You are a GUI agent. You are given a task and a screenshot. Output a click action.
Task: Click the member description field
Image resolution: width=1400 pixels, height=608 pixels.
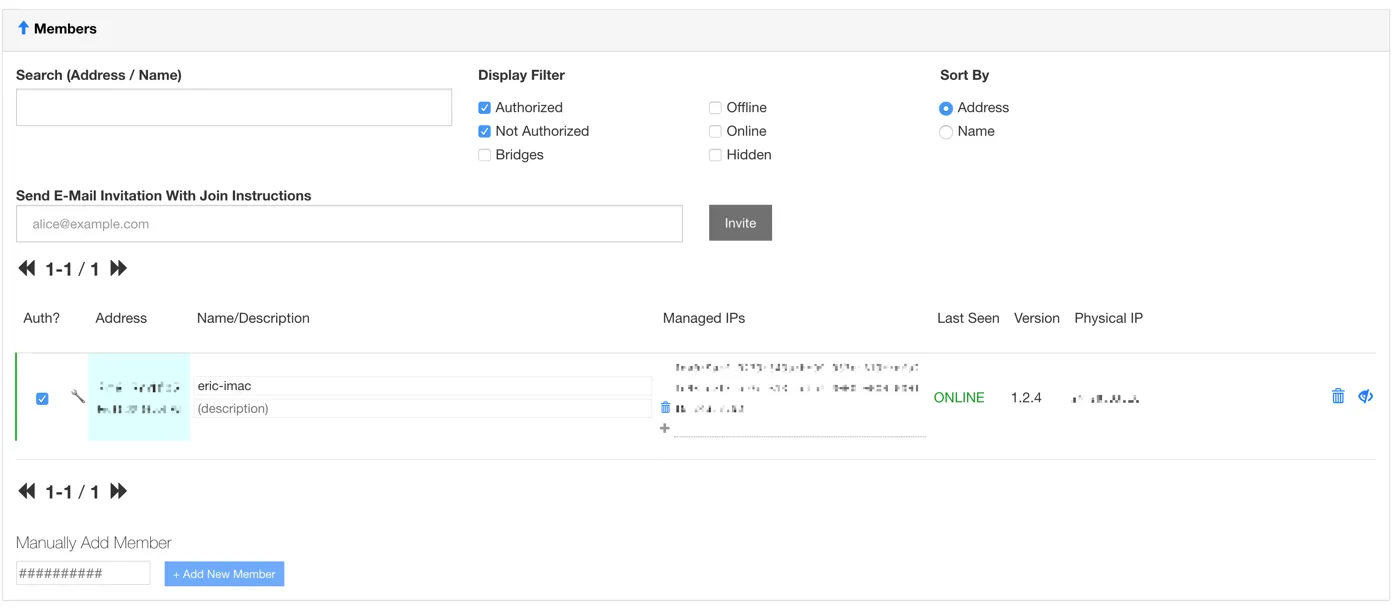pos(423,408)
